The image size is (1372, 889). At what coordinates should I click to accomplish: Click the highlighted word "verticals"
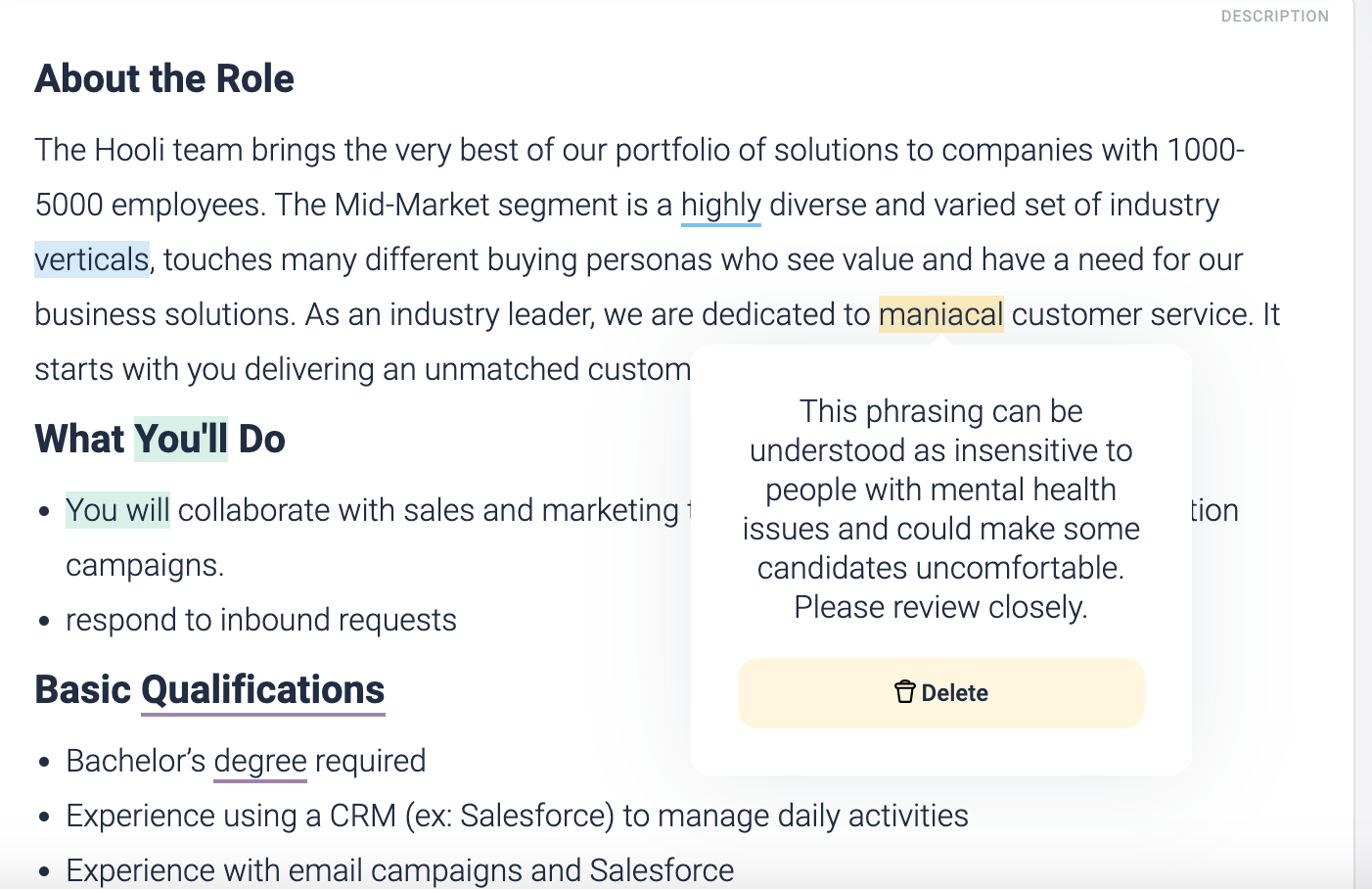coord(92,259)
